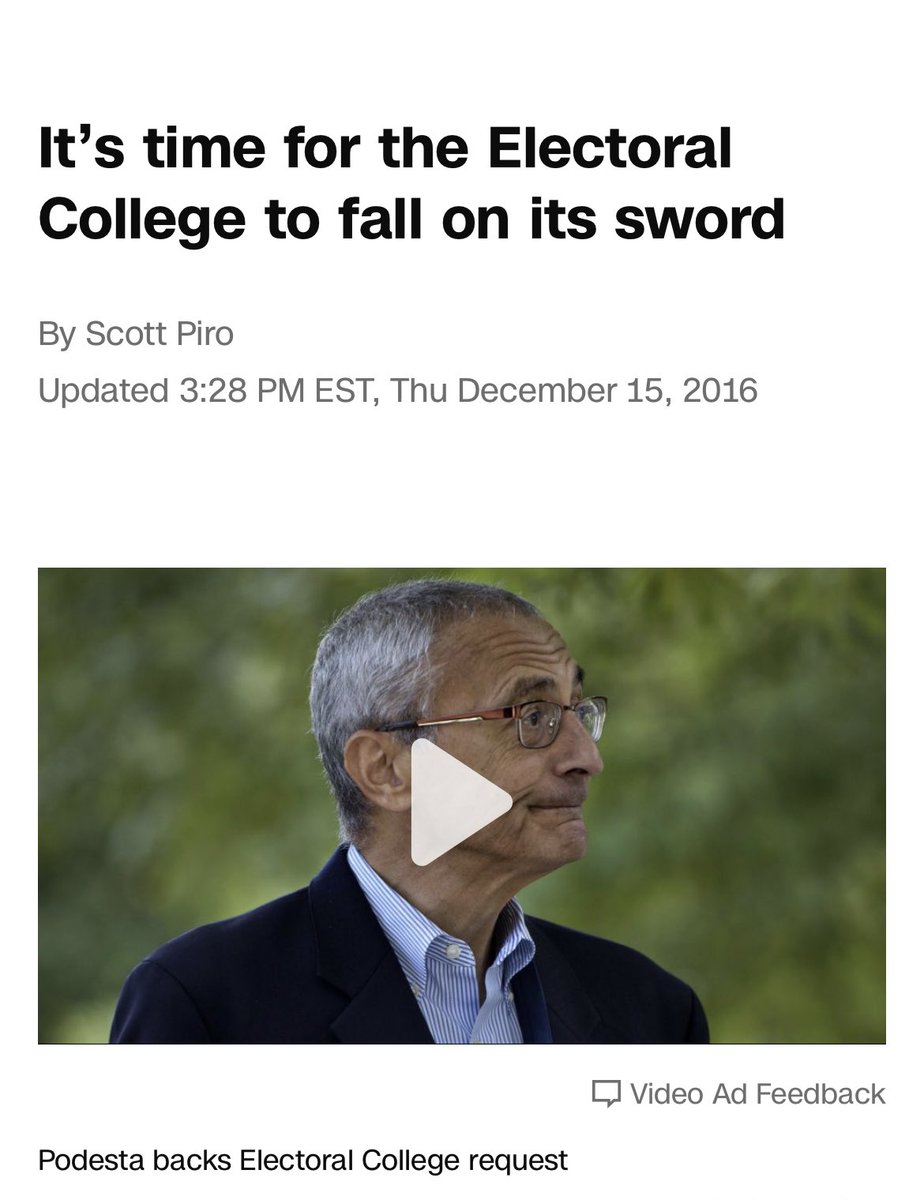Image resolution: width=924 pixels, height=1200 pixels.
Task: Play the Podesta video with the triangle button
Action: coord(460,802)
